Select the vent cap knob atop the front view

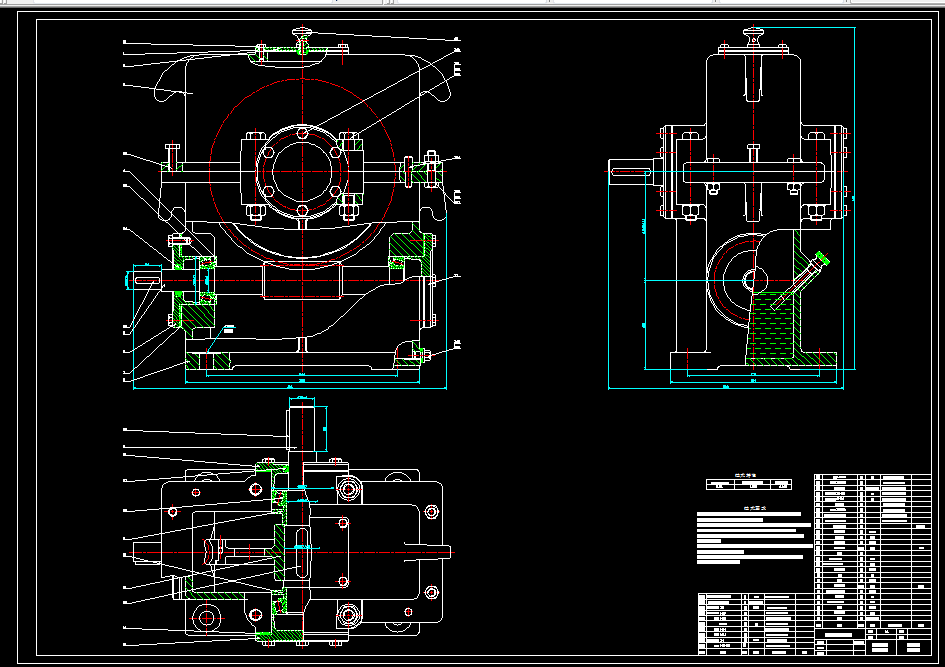303,40
